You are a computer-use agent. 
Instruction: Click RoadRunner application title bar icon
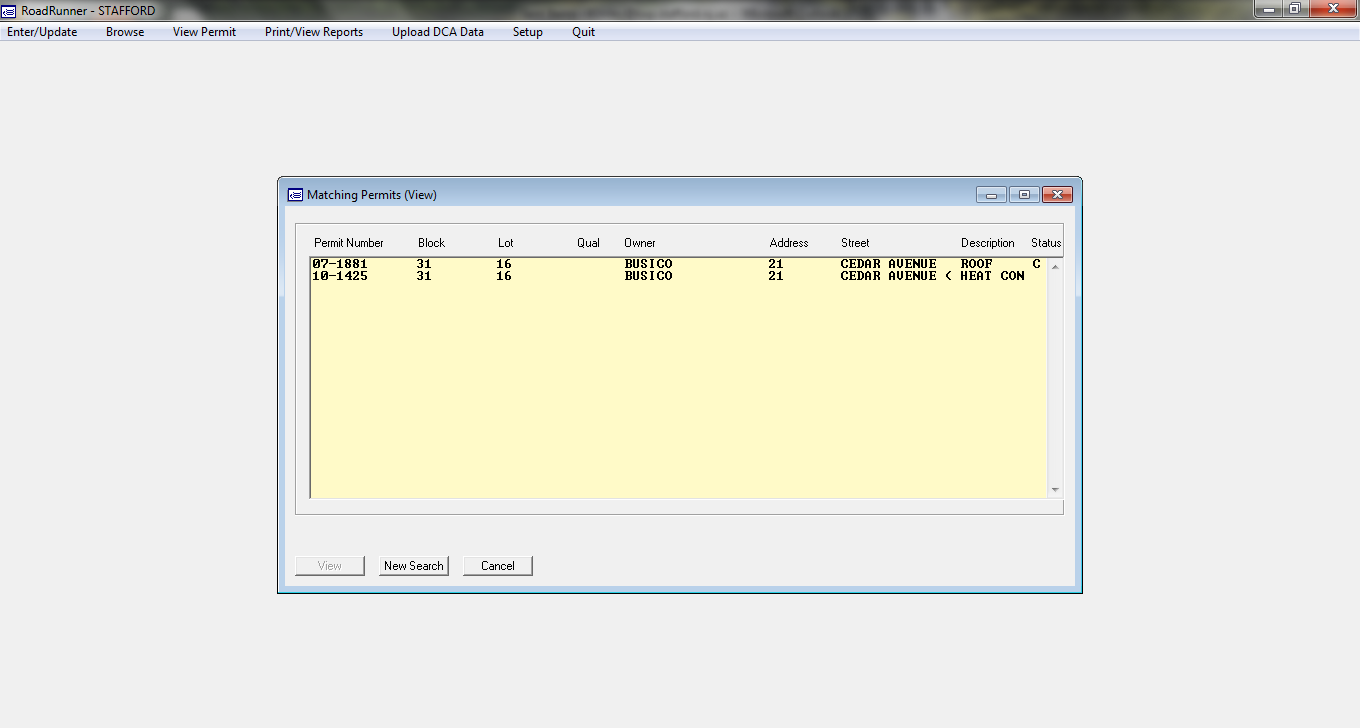[x=10, y=10]
